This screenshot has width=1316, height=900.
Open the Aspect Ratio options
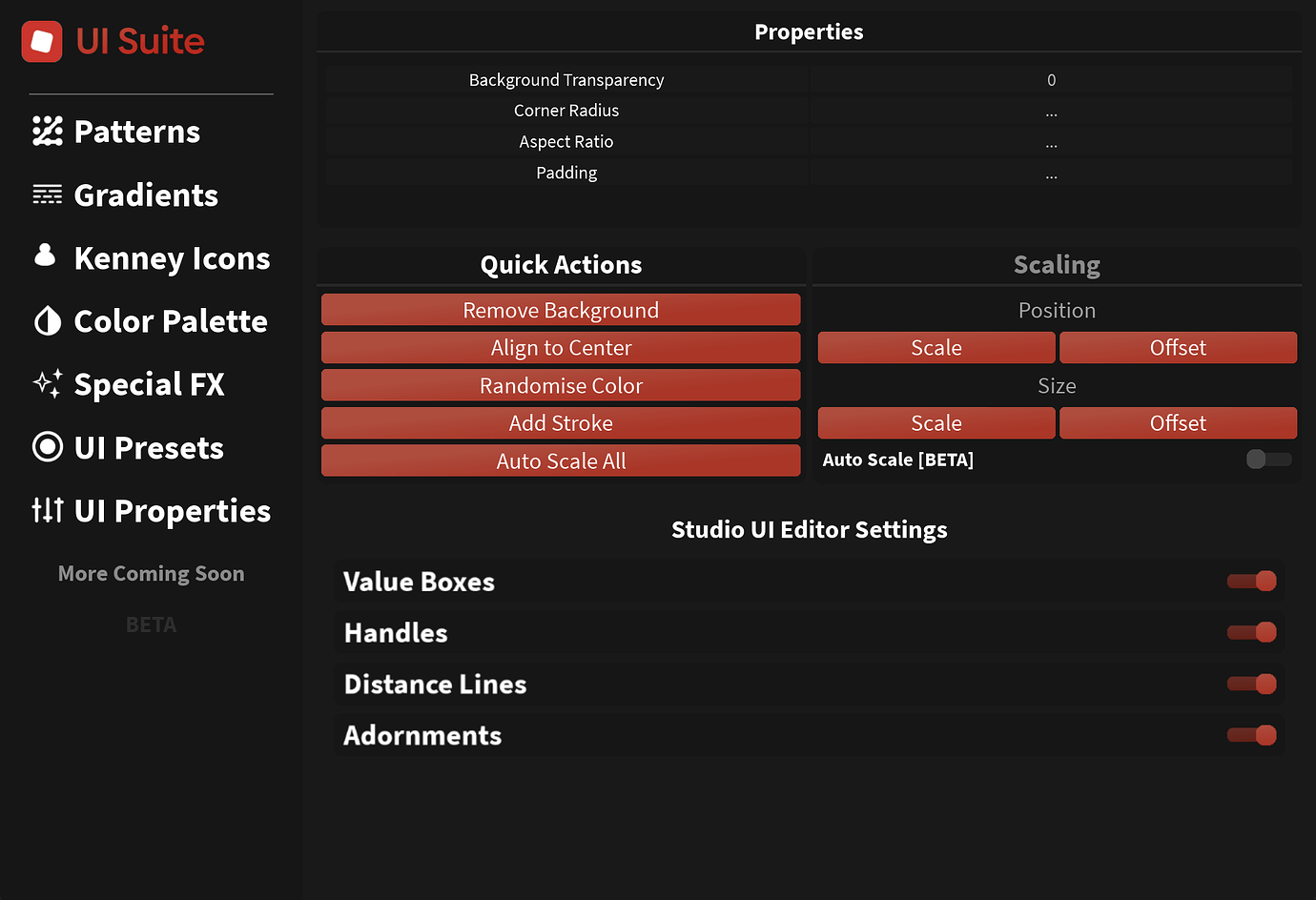[x=1051, y=141]
